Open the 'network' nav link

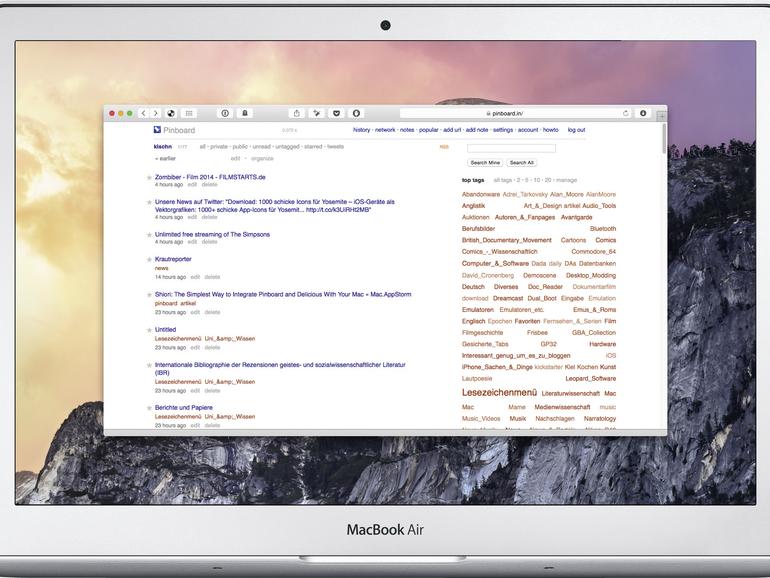pyautogui.click(x=385, y=130)
